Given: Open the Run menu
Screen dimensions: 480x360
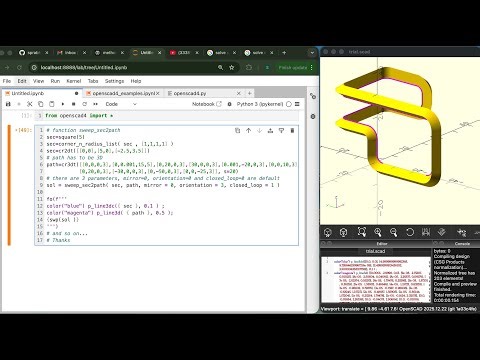Looking at the screenshot, I should pos(55,81).
